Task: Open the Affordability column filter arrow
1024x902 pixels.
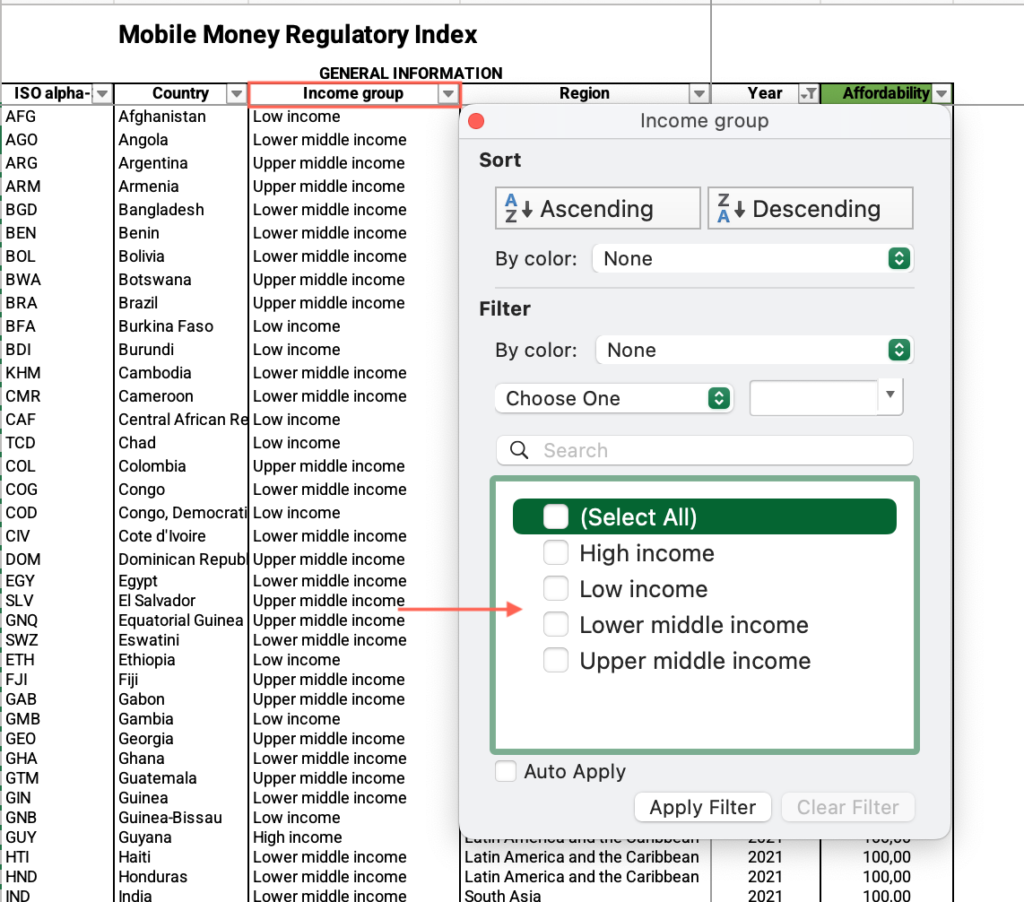Action: click(942, 94)
